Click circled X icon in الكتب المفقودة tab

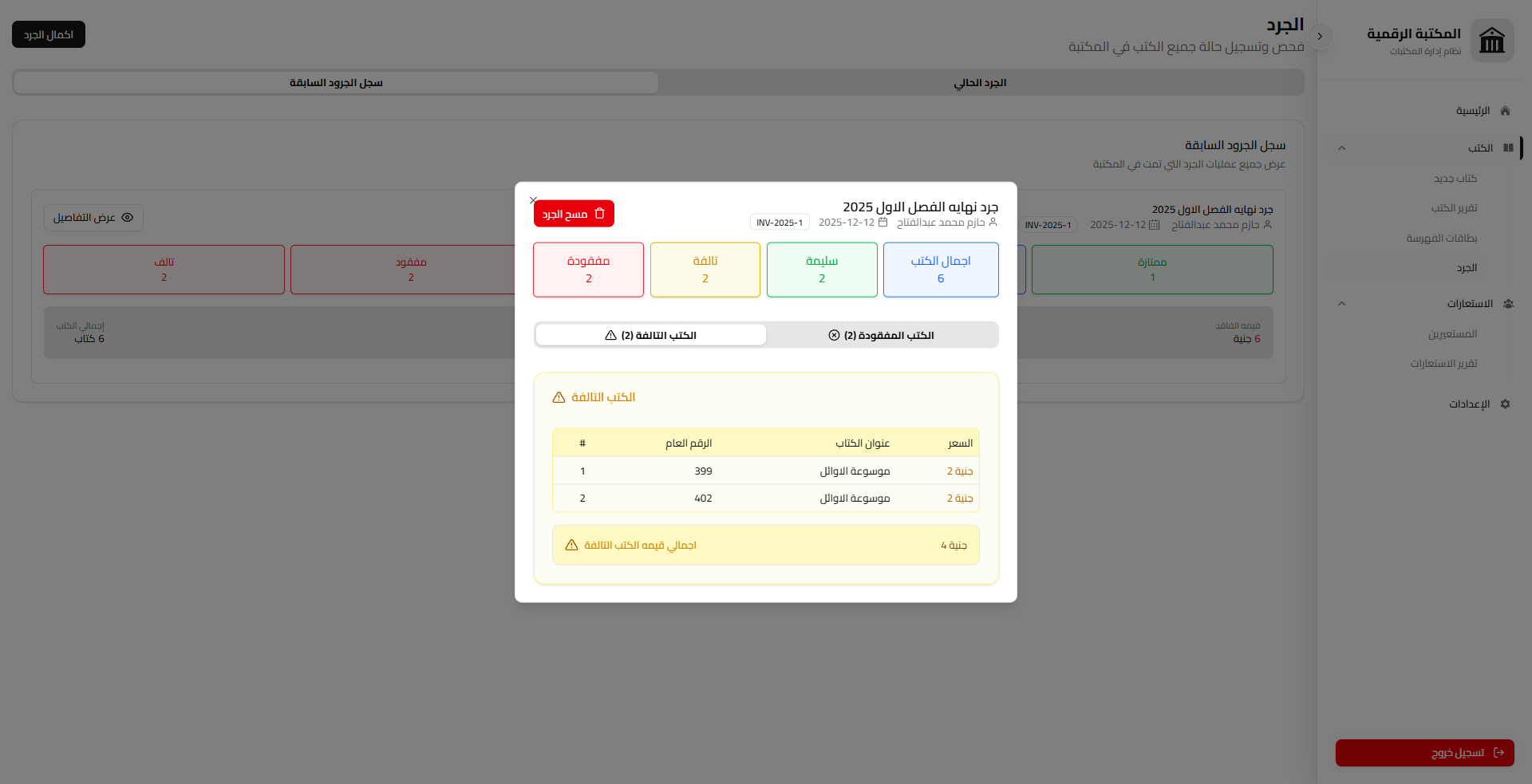pyautogui.click(x=834, y=335)
